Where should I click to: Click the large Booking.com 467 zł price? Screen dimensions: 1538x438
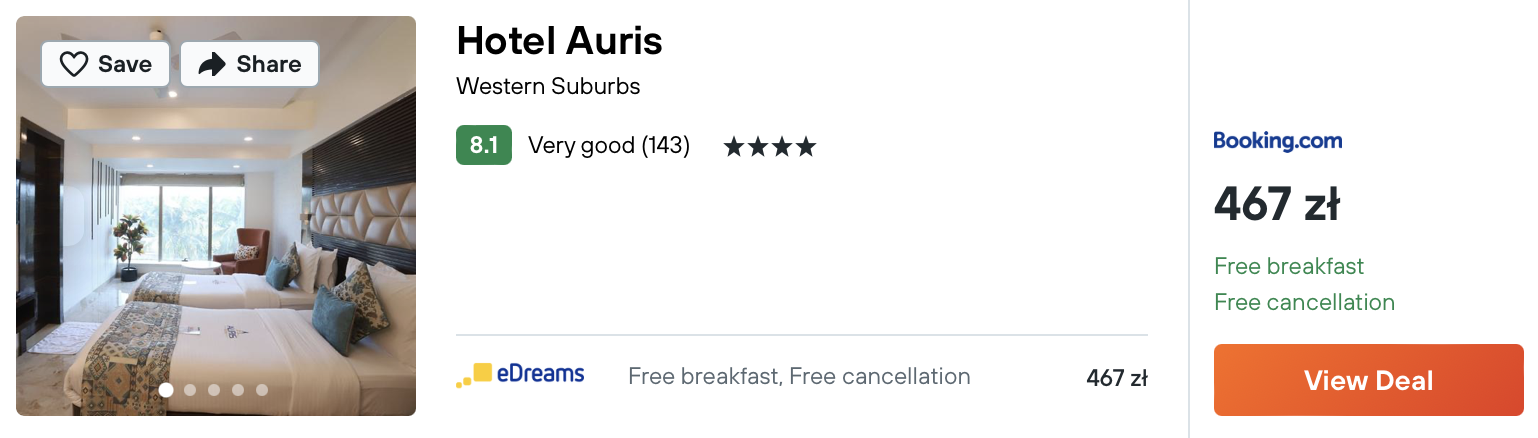(x=1276, y=205)
